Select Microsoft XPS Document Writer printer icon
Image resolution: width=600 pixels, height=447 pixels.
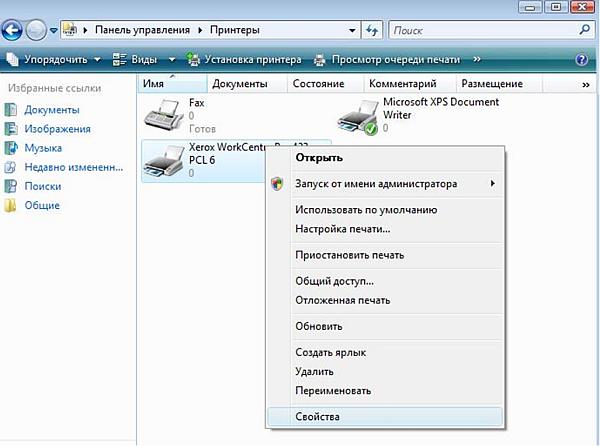(356, 117)
